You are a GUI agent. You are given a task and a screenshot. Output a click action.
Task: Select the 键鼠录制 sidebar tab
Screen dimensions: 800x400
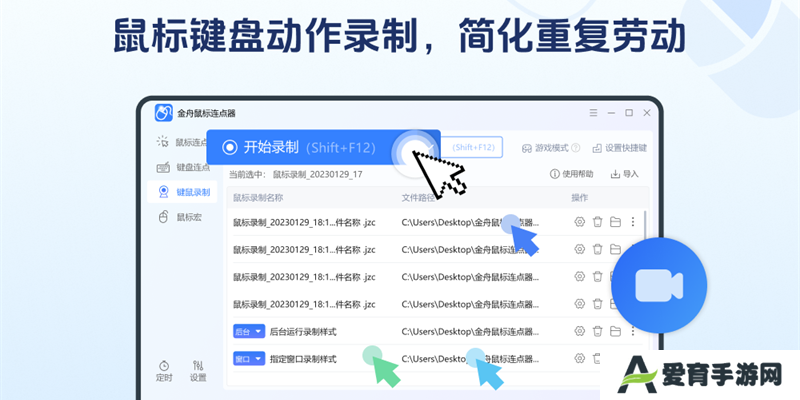coord(183,192)
